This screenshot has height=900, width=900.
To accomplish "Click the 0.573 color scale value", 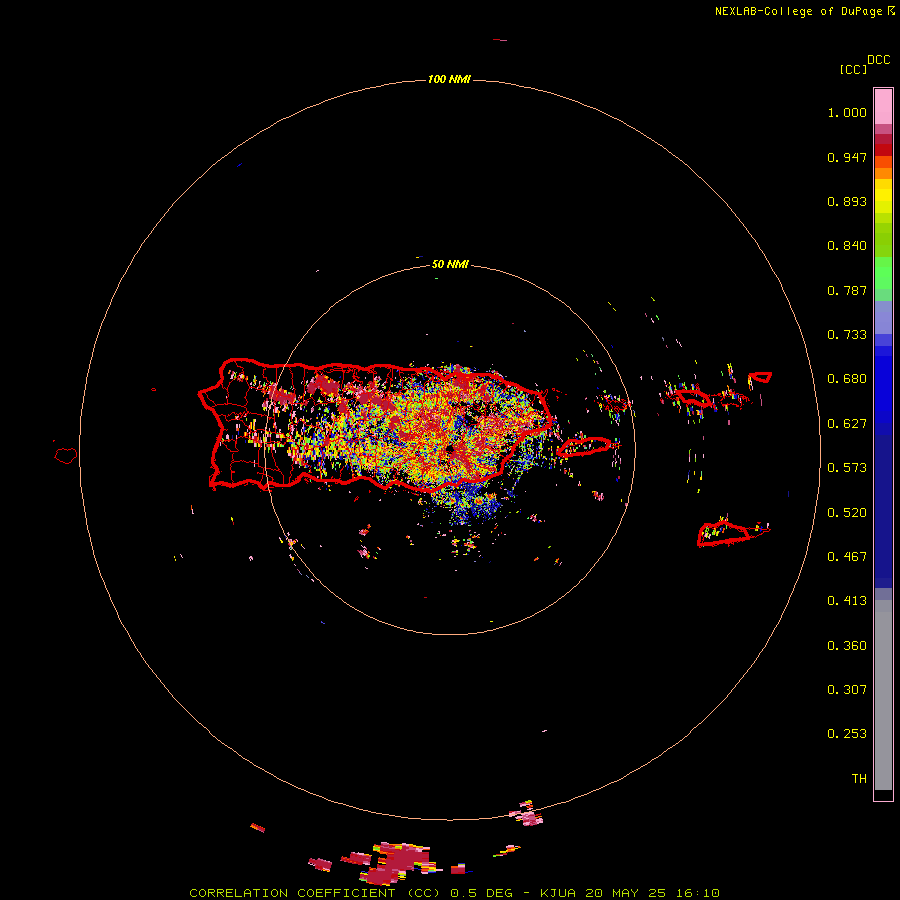I will (x=847, y=468).
